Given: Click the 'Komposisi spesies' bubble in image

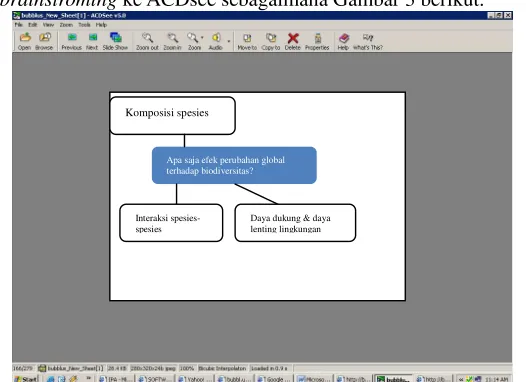Looking at the screenshot, I should tap(172, 116).
